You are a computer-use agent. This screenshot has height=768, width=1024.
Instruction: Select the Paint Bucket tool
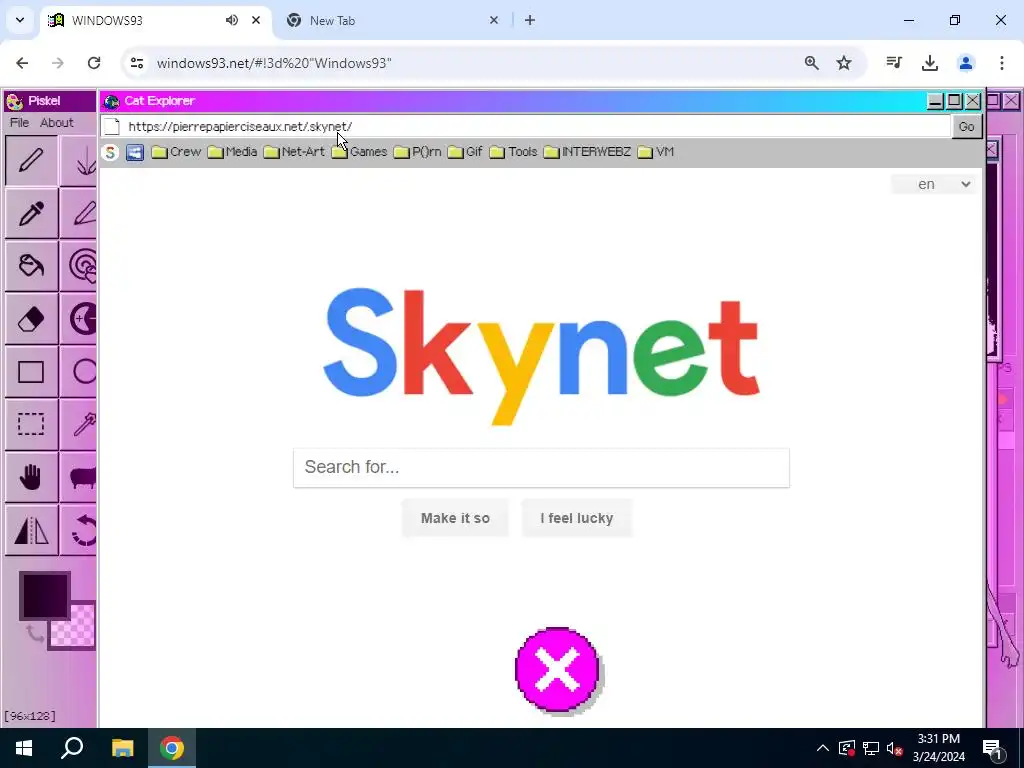click(x=31, y=266)
